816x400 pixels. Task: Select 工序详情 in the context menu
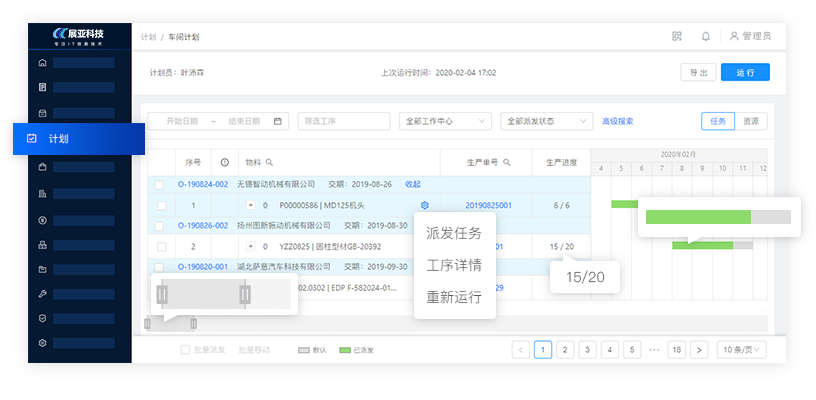pyautogui.click(x=454, y=265)
